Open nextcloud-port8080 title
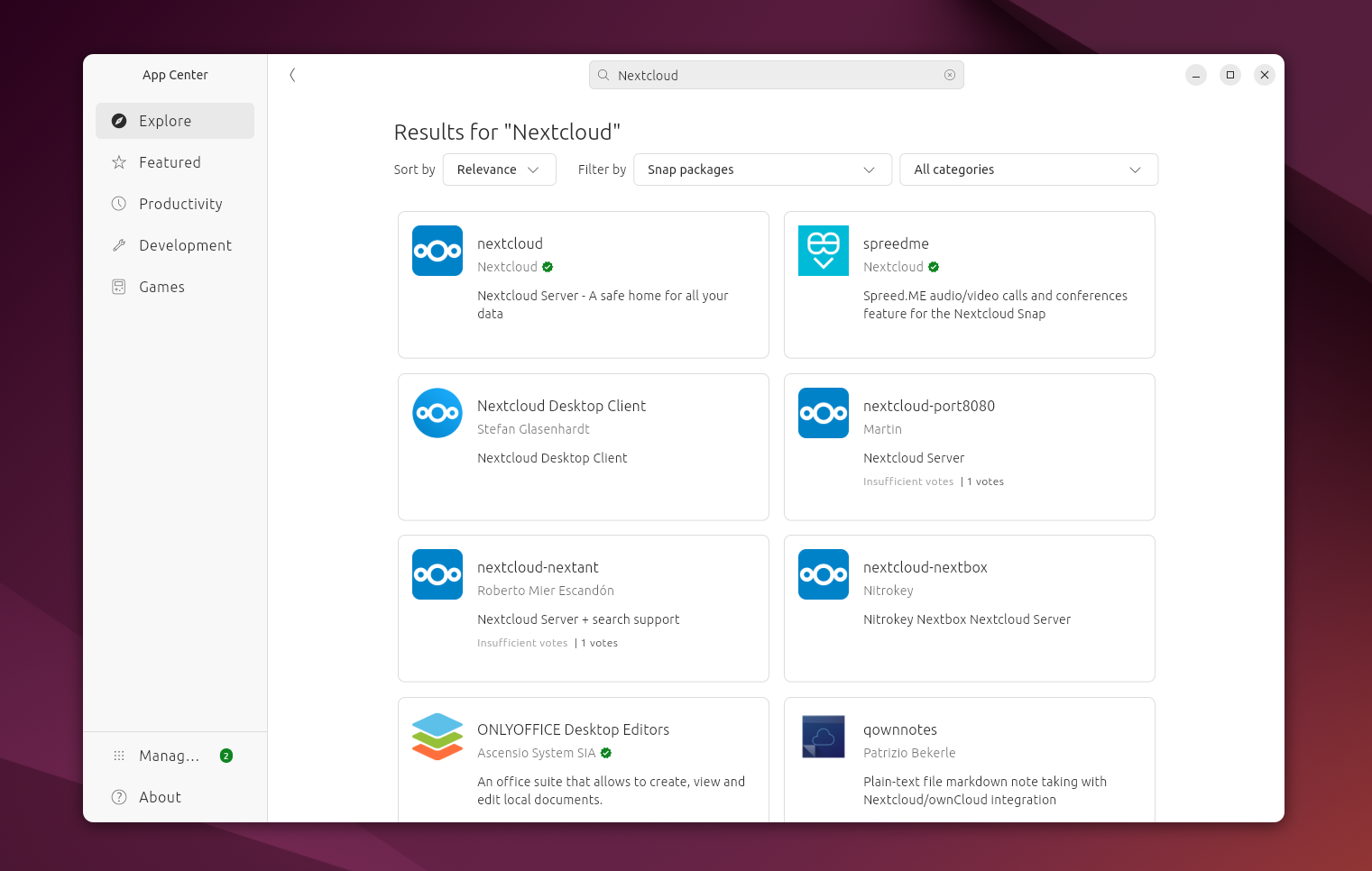Screen dimensions: 1372x871 tap(929, 406)
